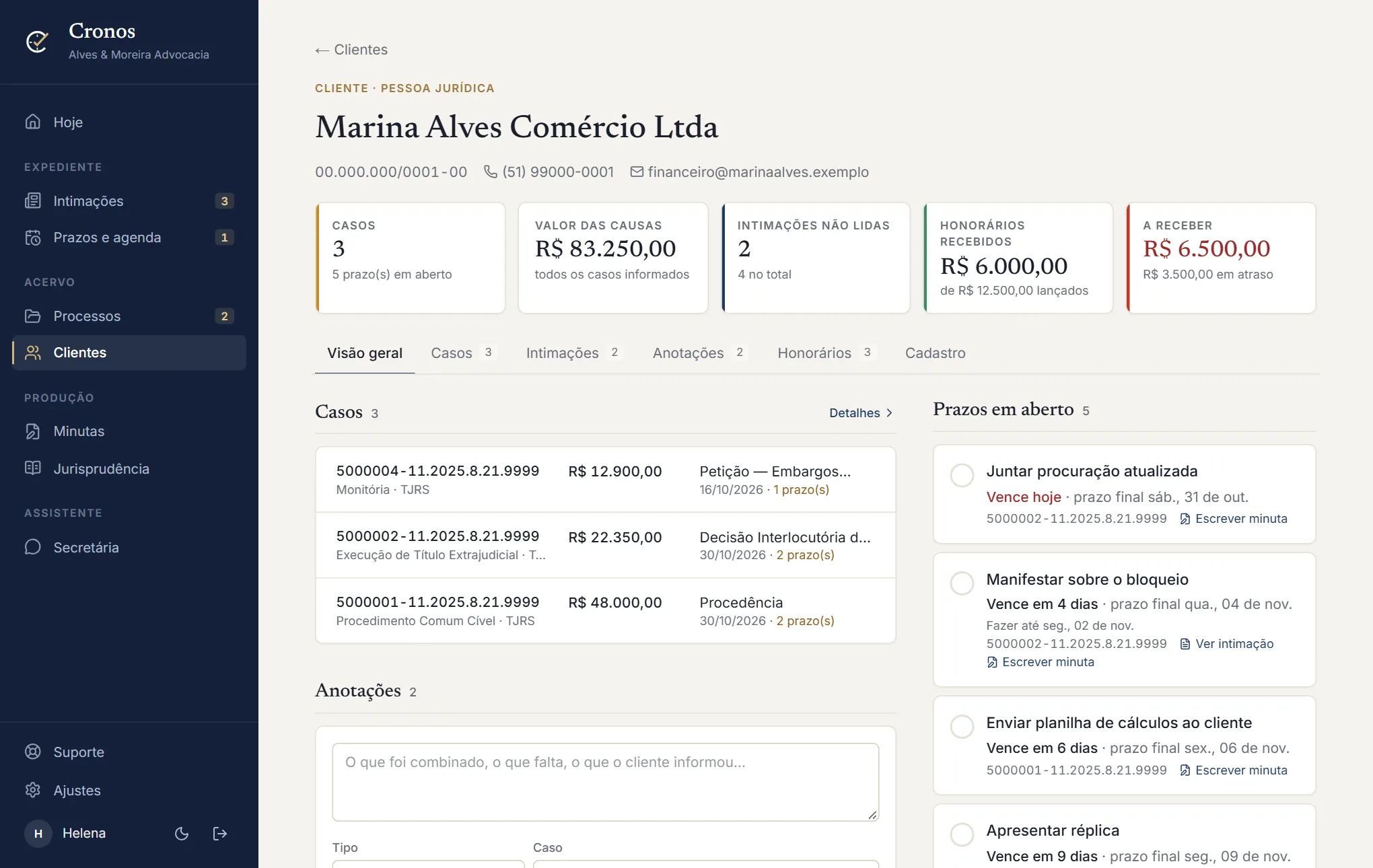Screen dimensions: 1373x868
Task: Toggle dark mode via the moon icon
Action: tap(182, 834)
